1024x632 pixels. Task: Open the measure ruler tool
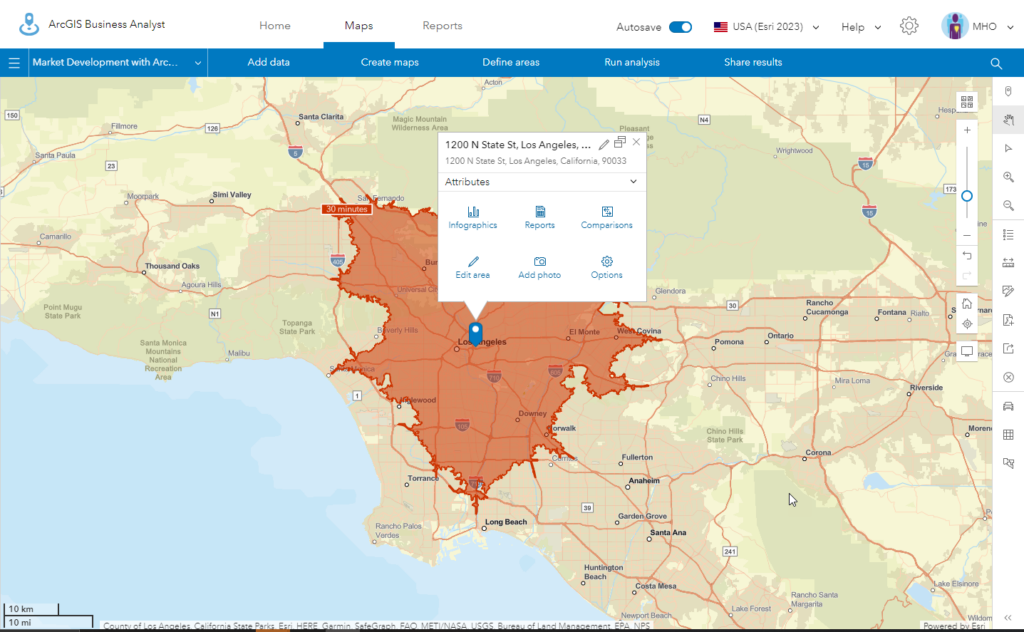click(1008, 262)
